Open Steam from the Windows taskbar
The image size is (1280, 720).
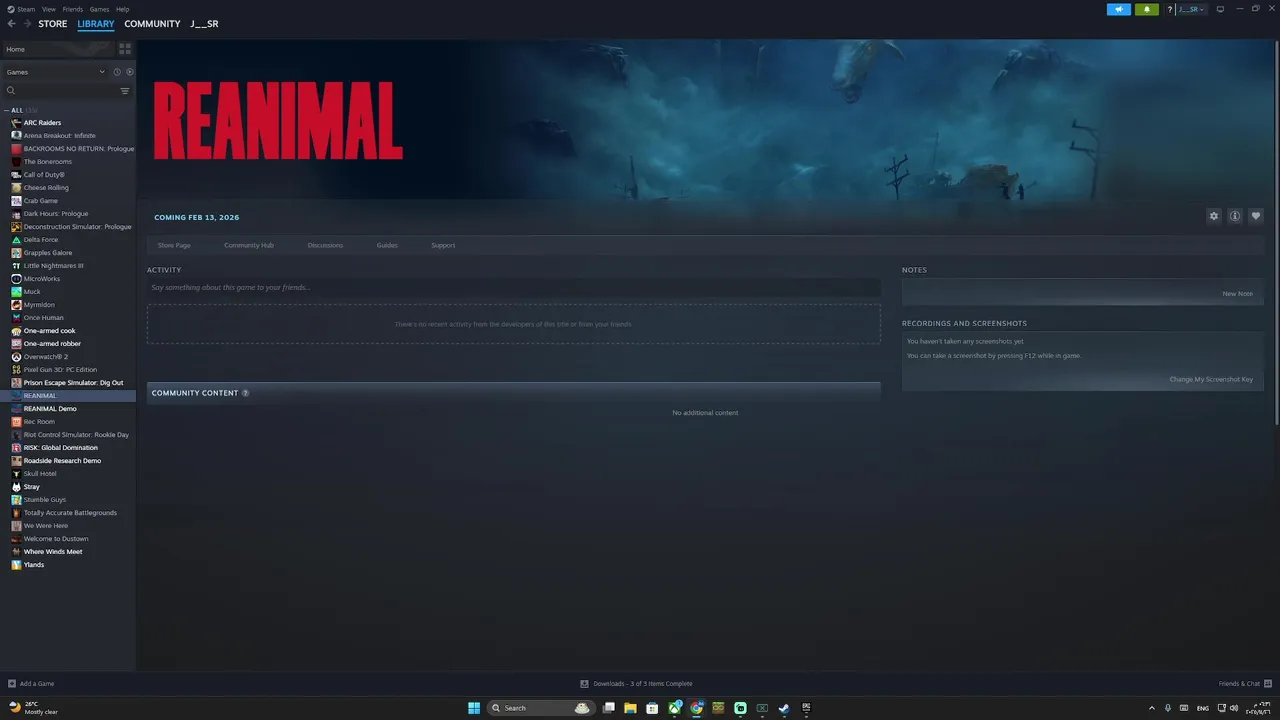tap(784, 708)
